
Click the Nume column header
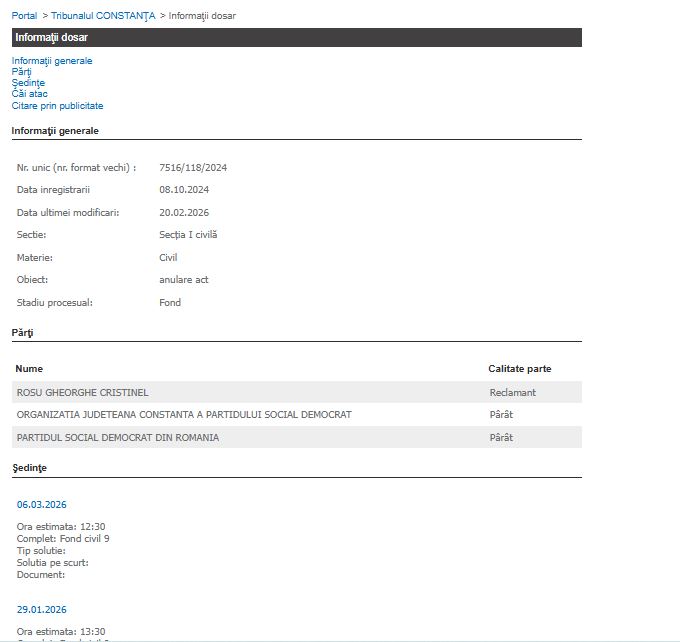(29, 369)
